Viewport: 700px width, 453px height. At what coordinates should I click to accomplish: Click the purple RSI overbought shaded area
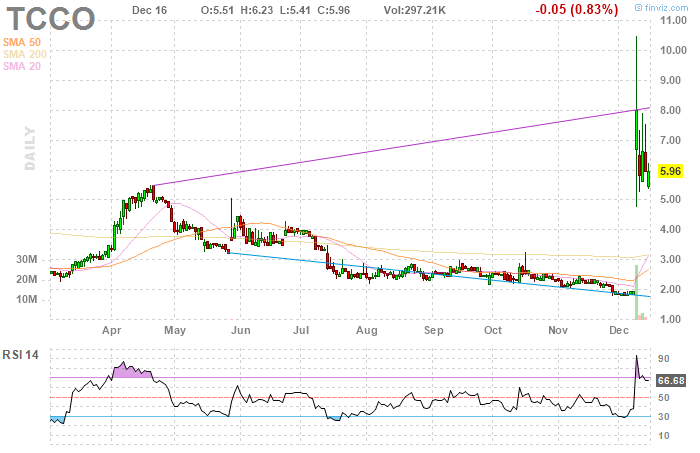click(x=130, y=371)
